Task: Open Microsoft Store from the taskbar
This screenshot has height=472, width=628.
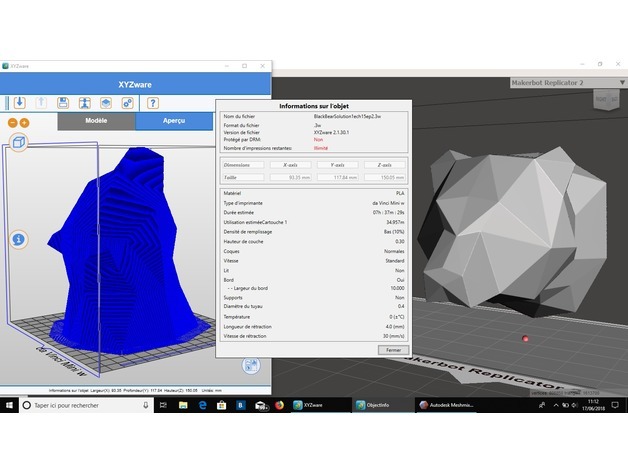Action: (221, 405)
